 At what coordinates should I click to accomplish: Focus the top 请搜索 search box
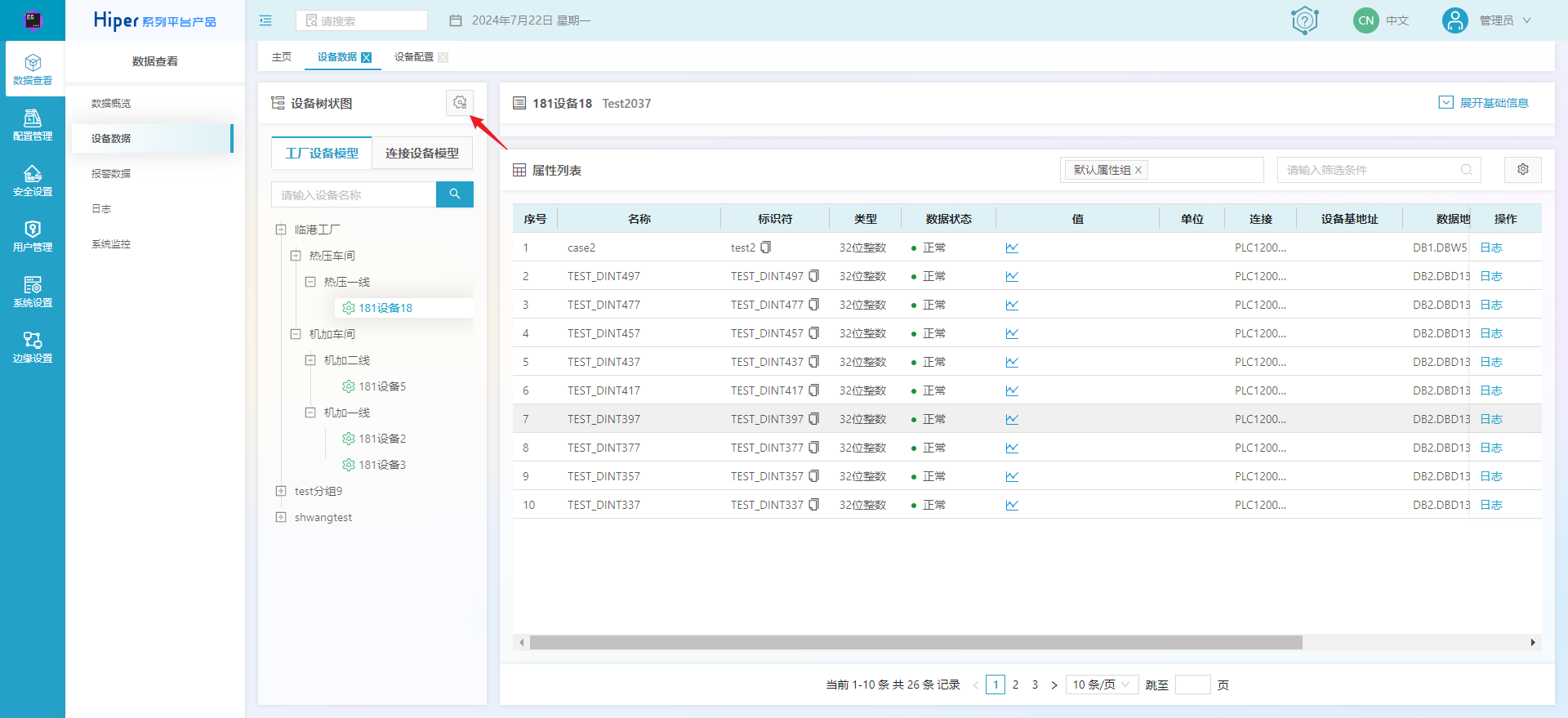[362, 20]
